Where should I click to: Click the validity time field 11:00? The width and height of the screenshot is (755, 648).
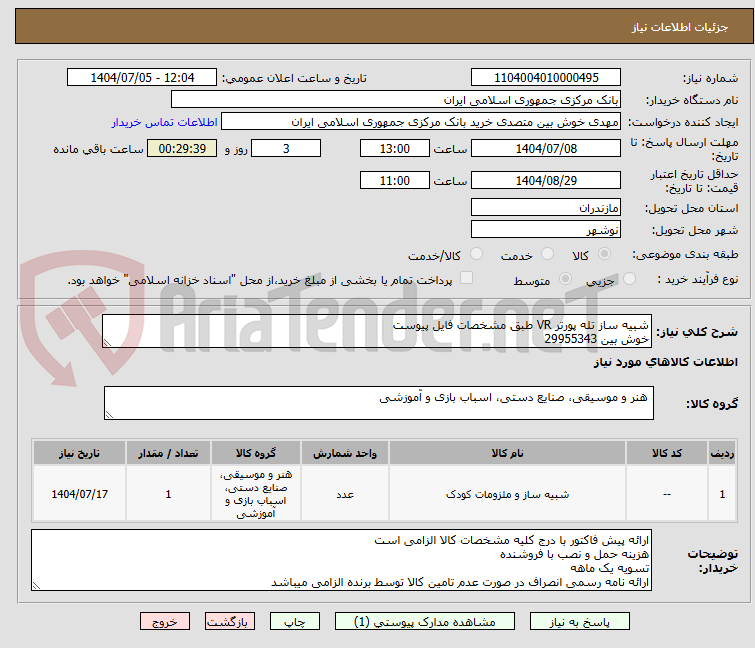[x=395, y=181]
